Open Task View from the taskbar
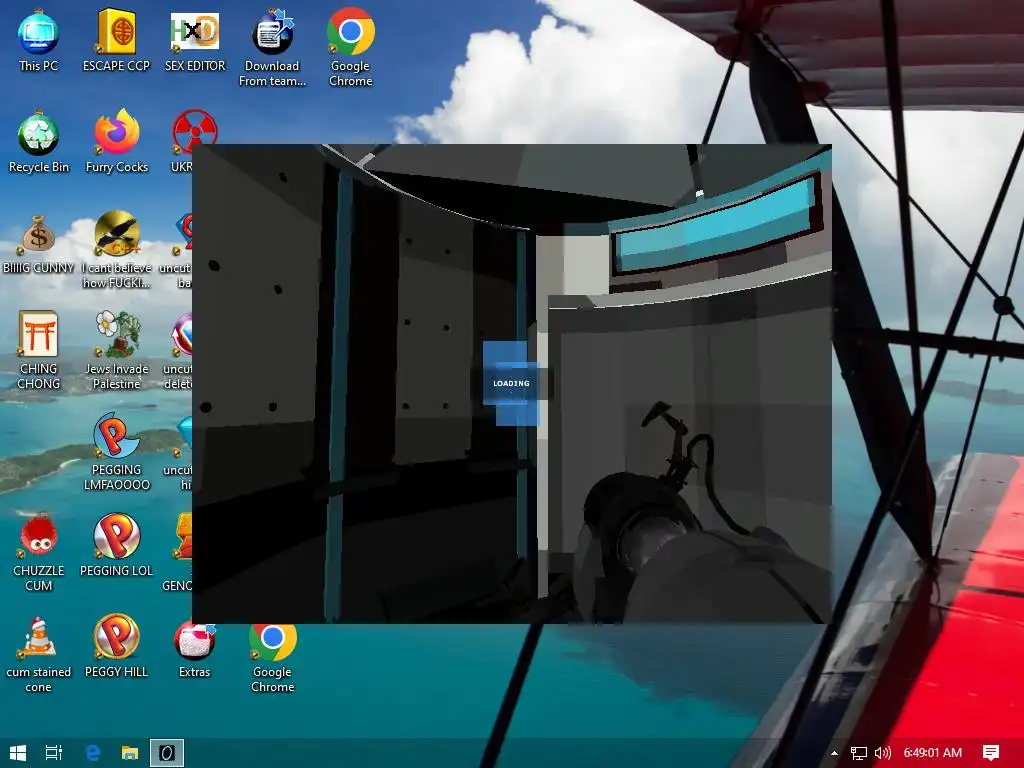 54,753
